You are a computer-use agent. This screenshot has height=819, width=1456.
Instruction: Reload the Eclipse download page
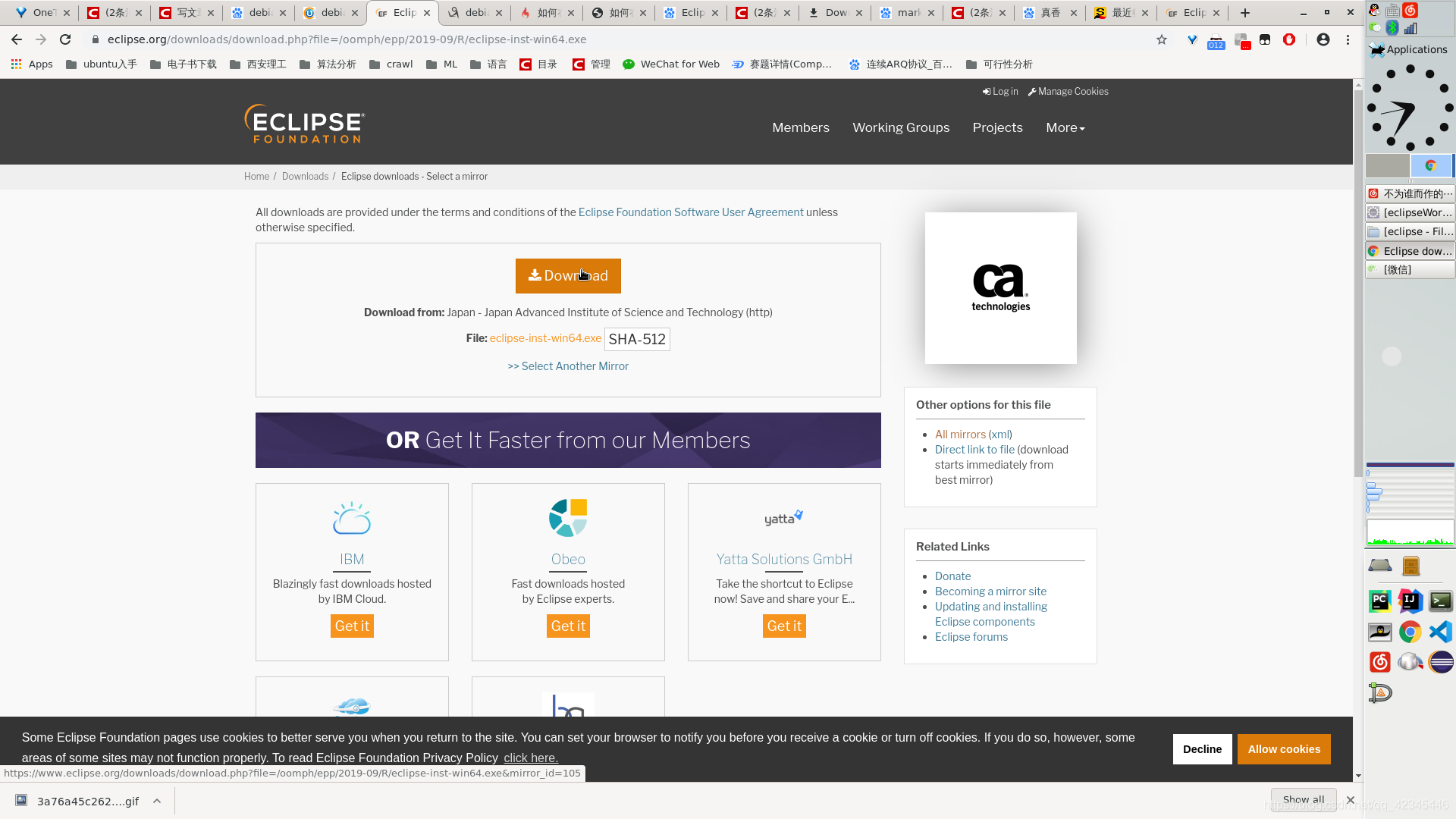(x=65, y=39)
